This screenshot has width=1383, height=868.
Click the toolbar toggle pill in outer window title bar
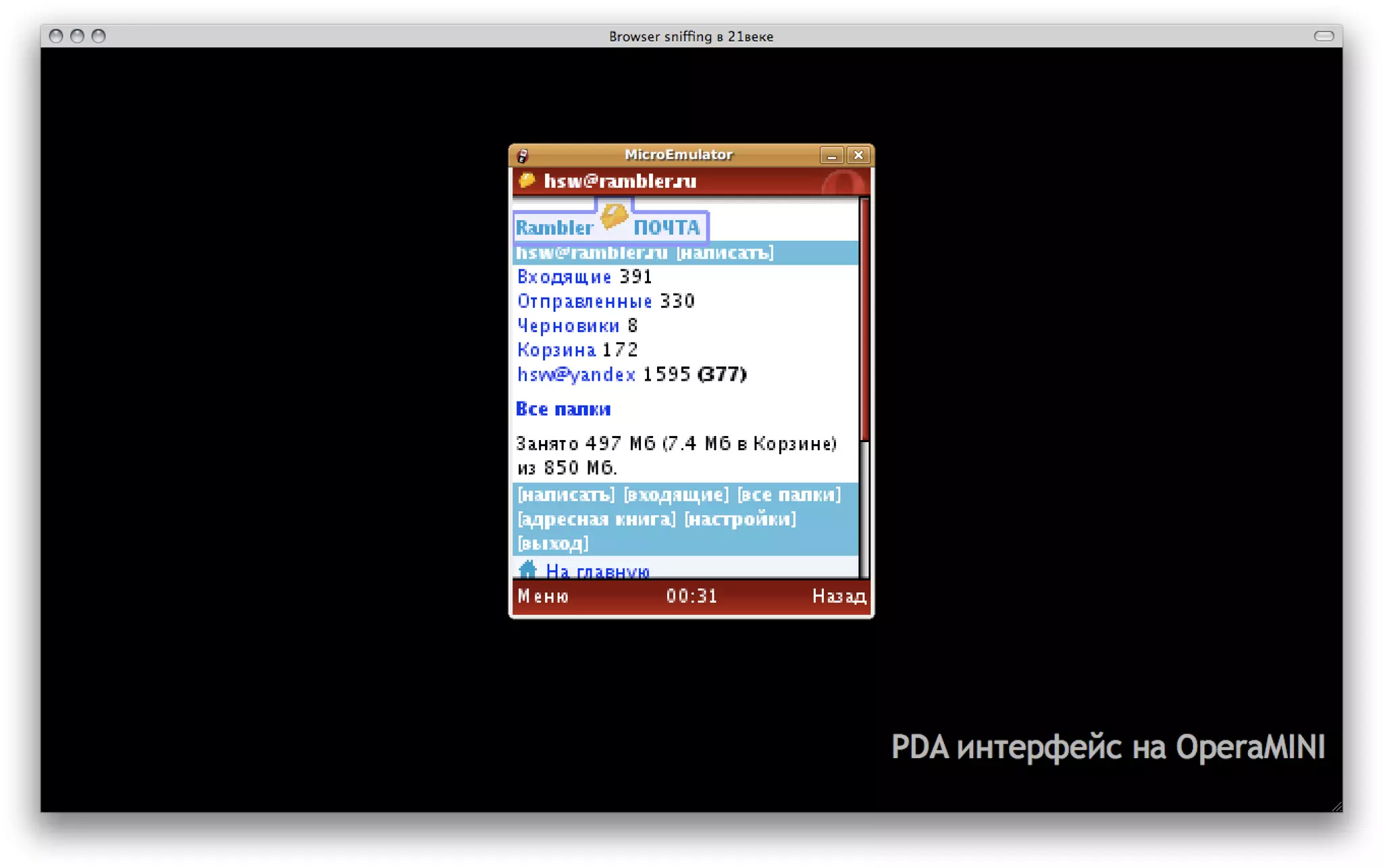coord(1324,36)
